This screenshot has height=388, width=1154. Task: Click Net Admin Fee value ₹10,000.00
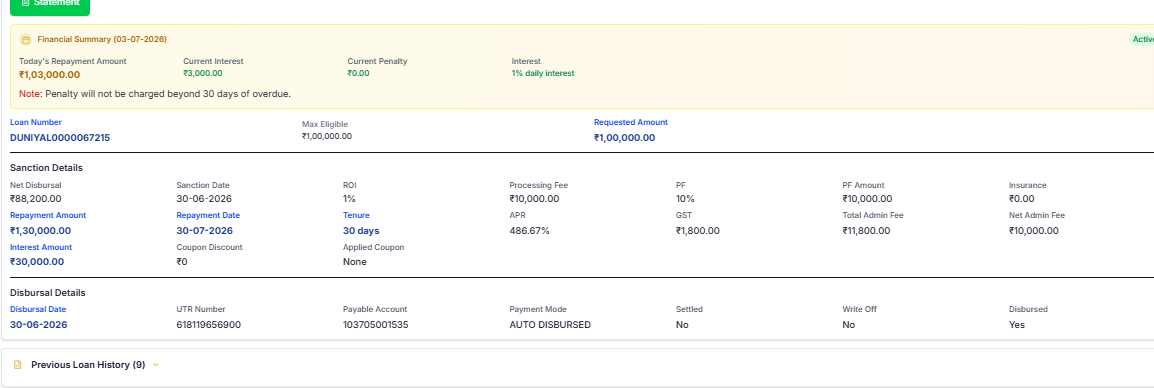coord(1034,230)
